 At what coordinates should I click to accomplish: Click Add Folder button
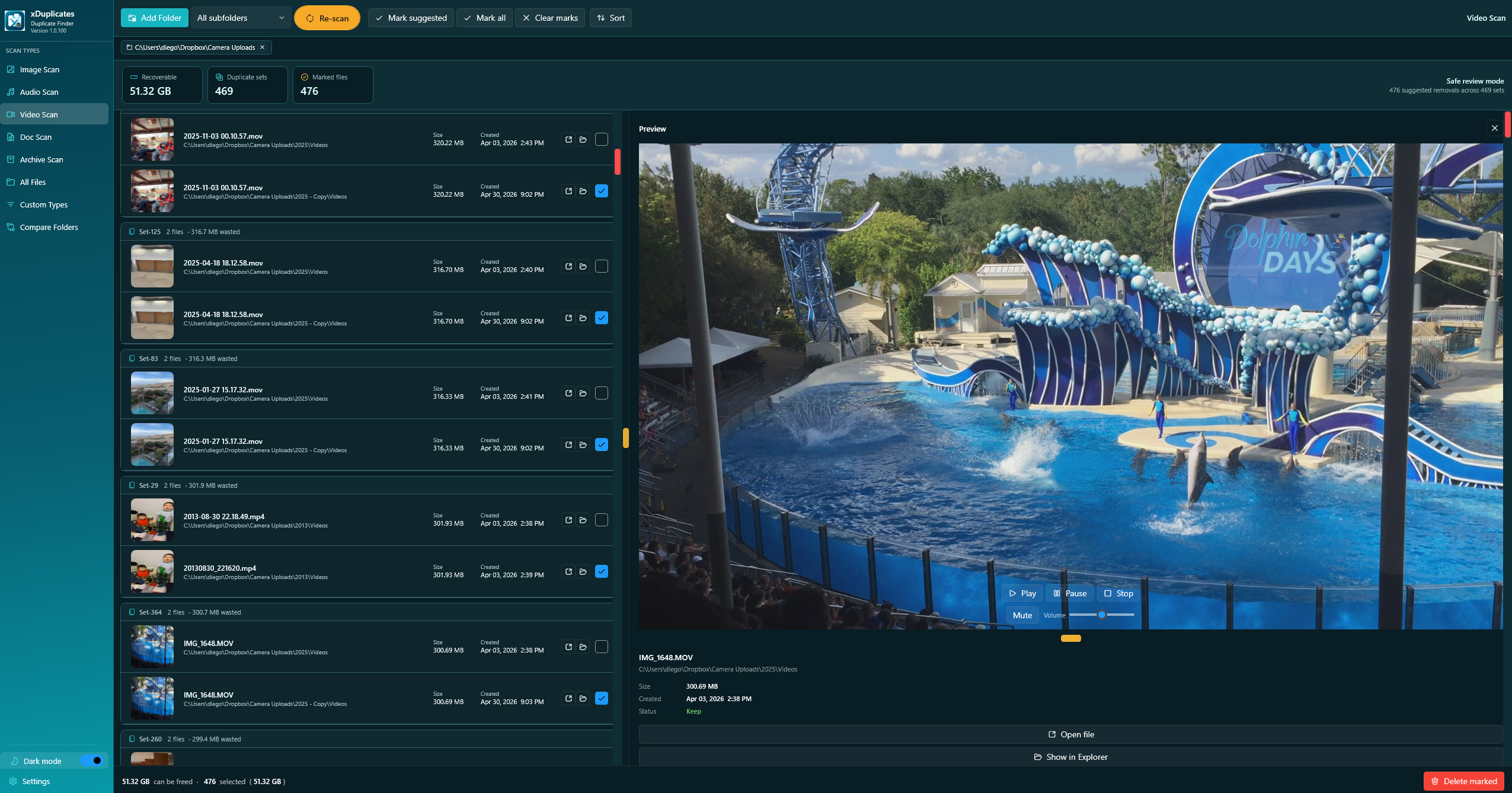pos(155,18)
